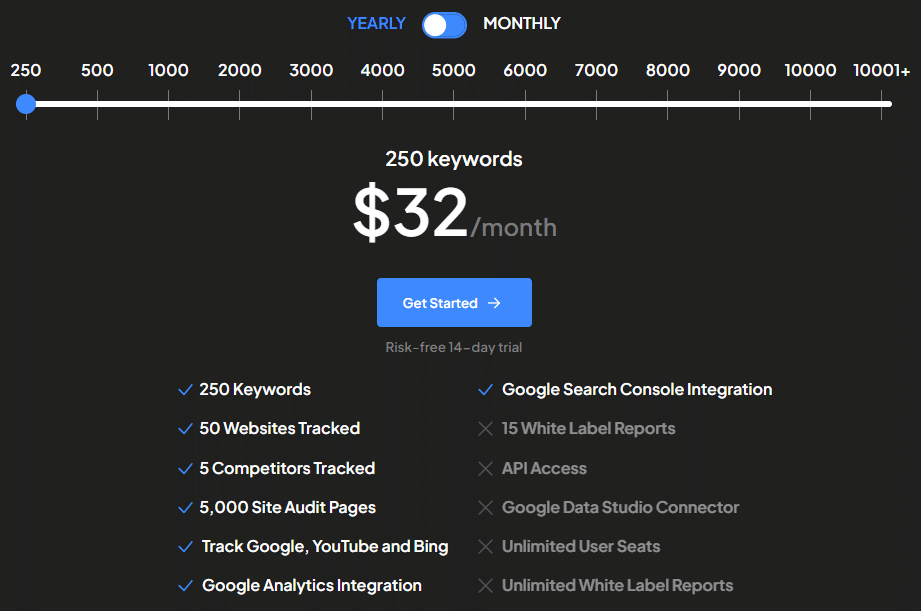Screen dimensions: 921x611
Task: Select the 5000 keyword tier mark
Action: (453, 103)
